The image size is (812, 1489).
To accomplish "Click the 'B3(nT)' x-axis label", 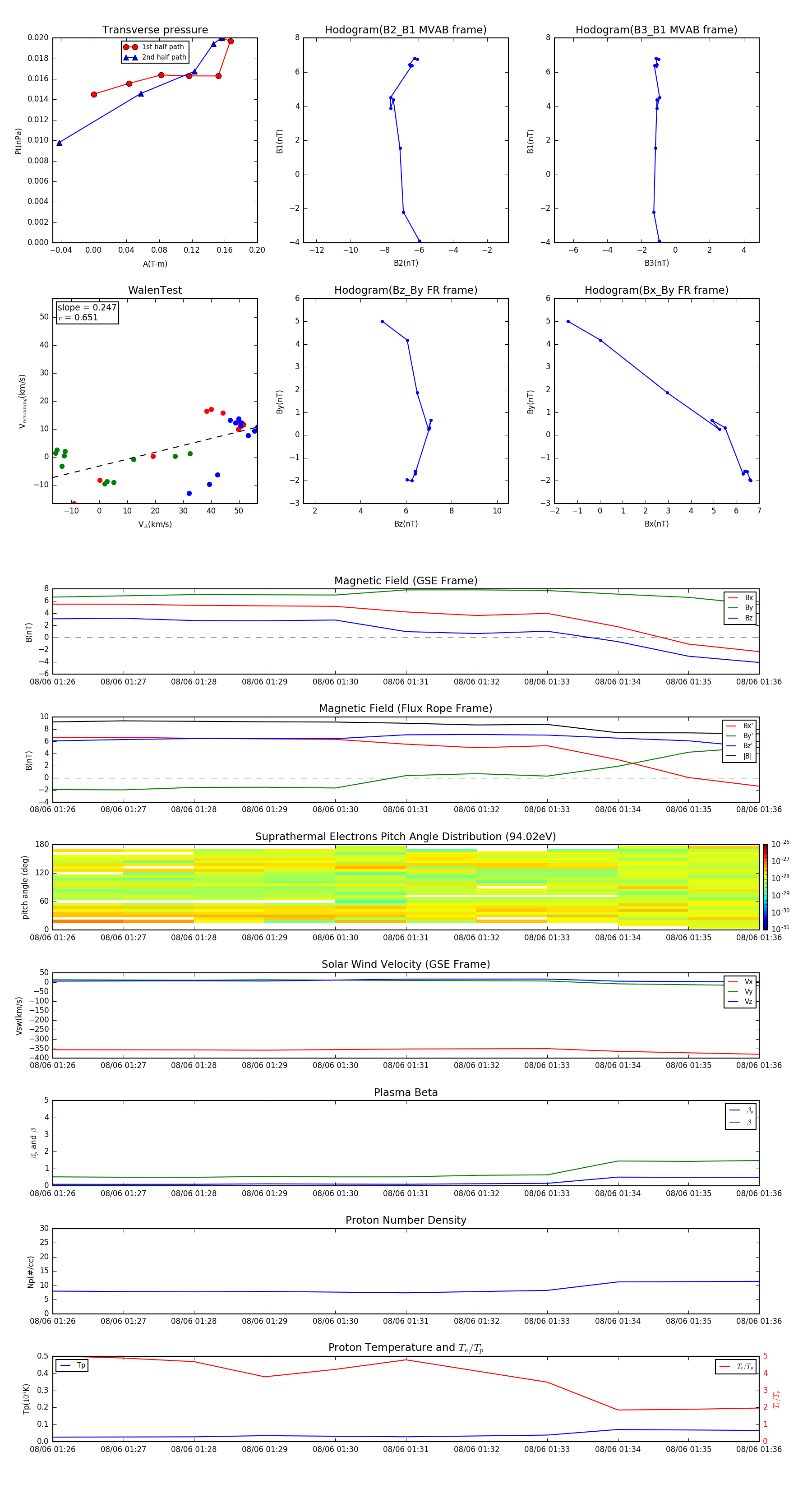I will [656, 263].
